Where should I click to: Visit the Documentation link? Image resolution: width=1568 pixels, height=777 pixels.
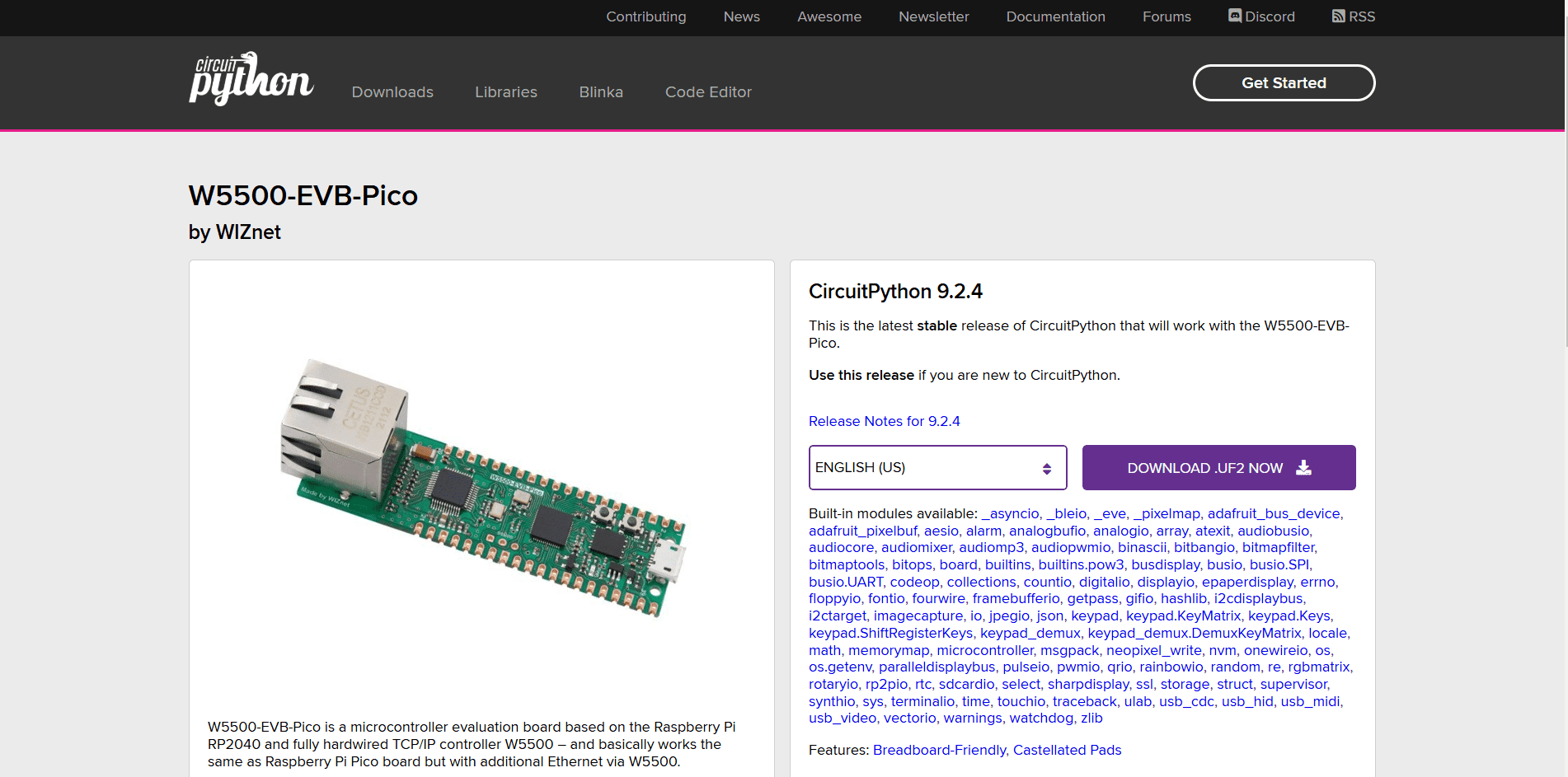coord(1055,16)
